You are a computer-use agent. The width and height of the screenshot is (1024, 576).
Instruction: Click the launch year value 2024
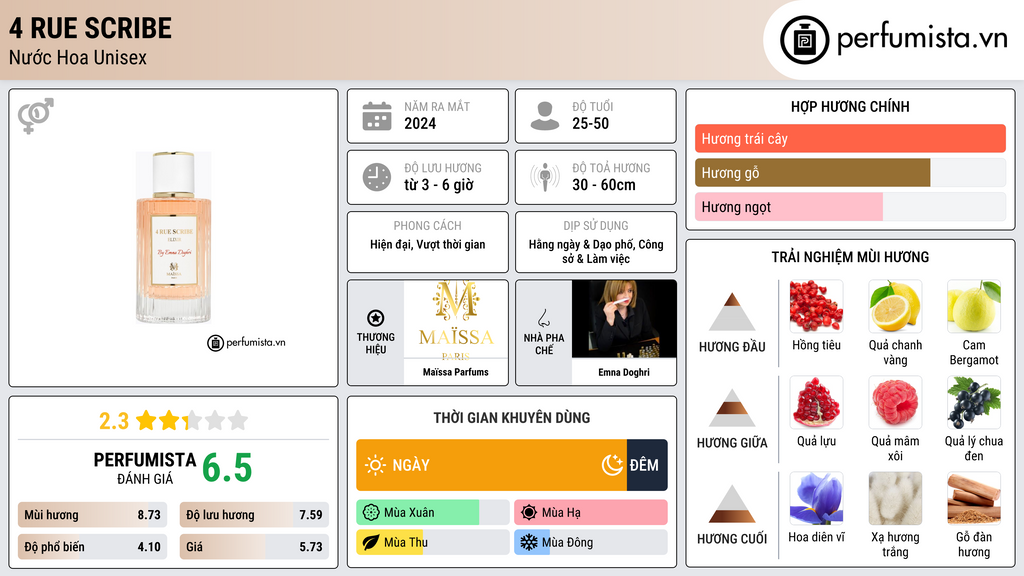click(420, 123)
